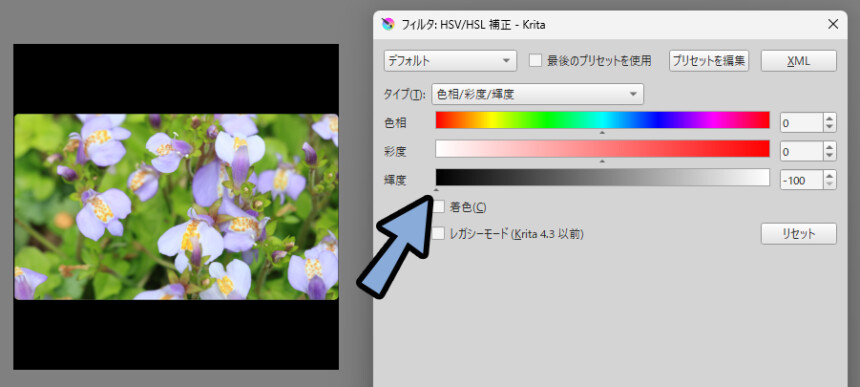
Task: Click the 輝度 value field showing -100
Action: pyautogui.click(x=801, y=180)
